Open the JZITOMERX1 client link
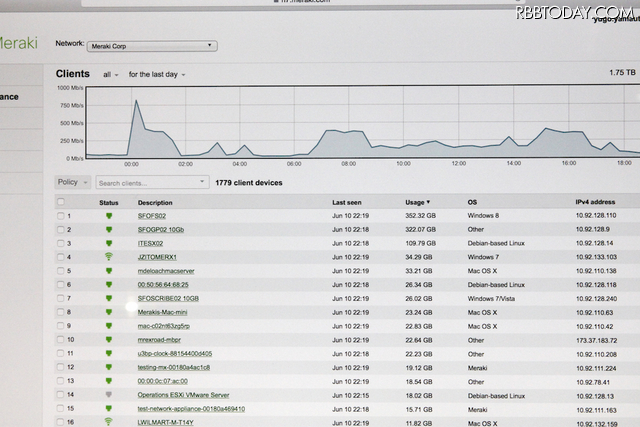The height and width of the screenshot is (427, 640). point(157,257)
